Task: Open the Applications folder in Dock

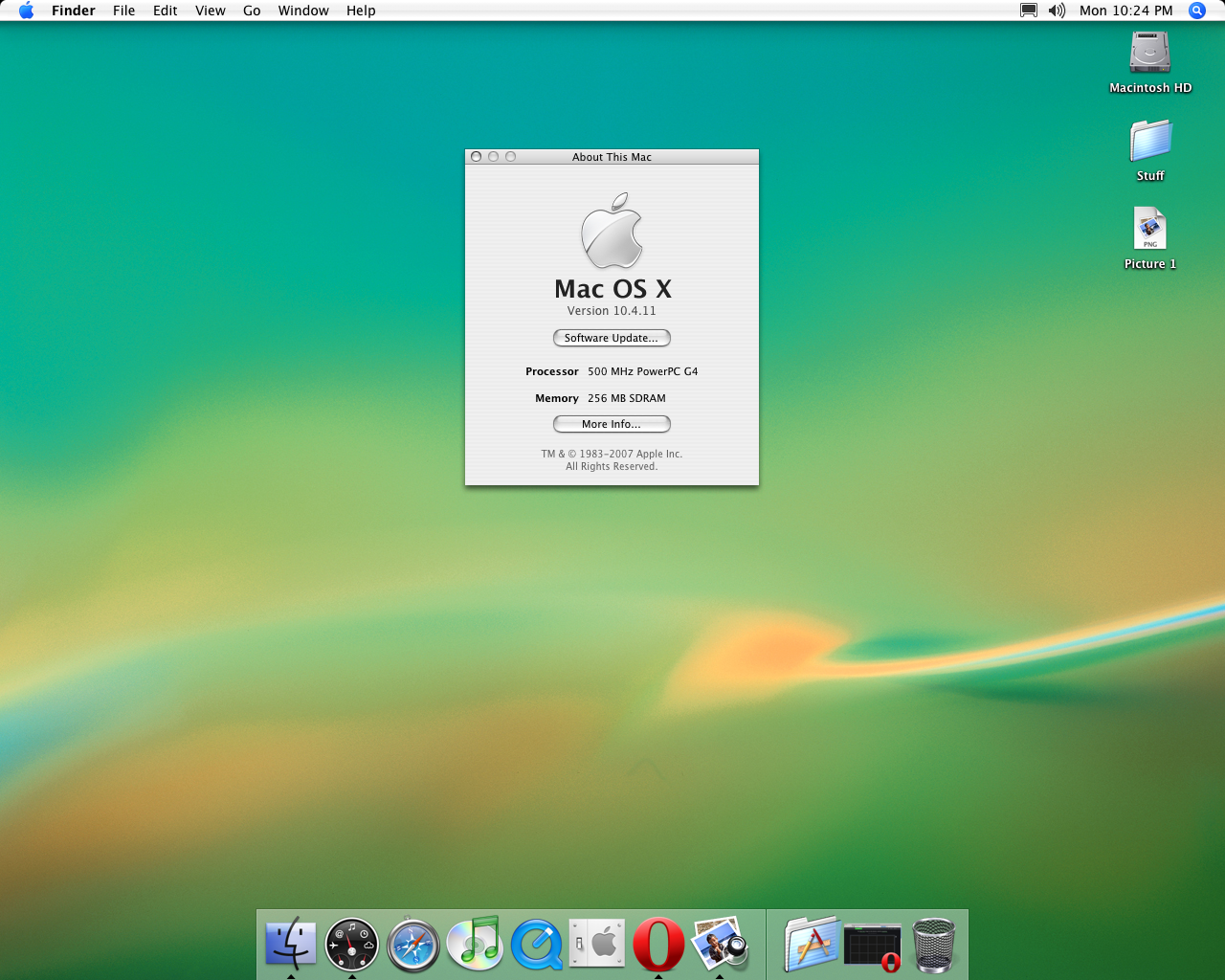Action: [811, 944]
